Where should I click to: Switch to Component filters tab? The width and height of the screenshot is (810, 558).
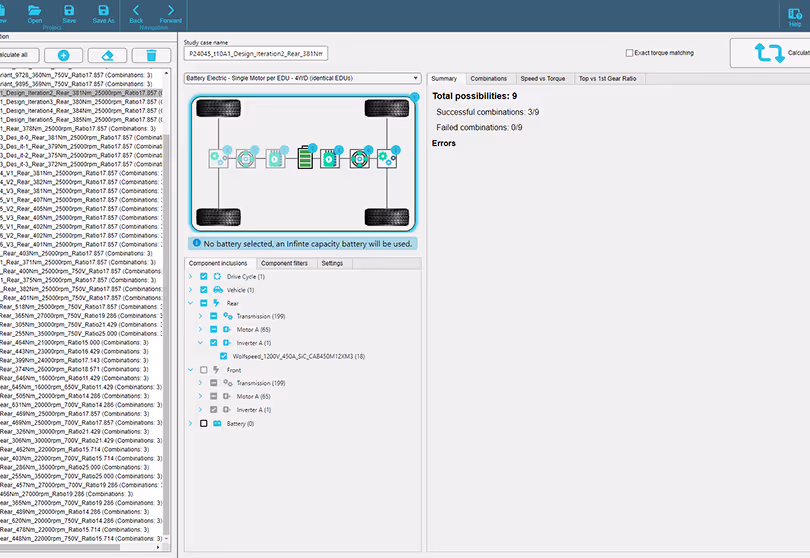pos(284,264)
